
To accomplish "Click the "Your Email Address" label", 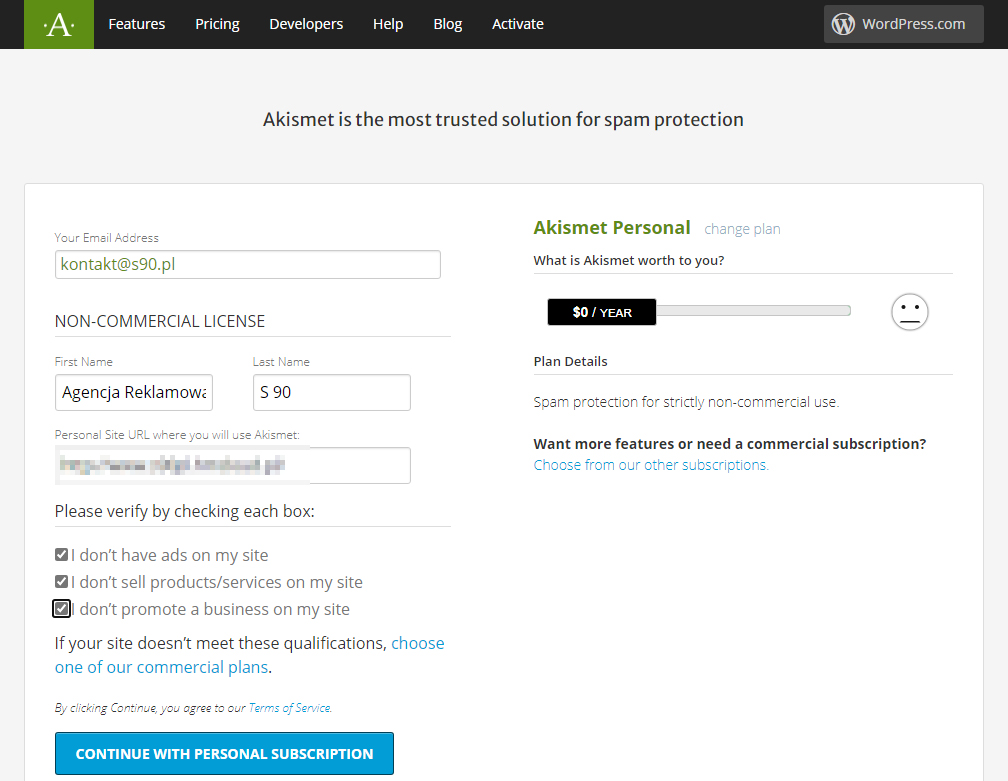I will [x=107, y=238].
